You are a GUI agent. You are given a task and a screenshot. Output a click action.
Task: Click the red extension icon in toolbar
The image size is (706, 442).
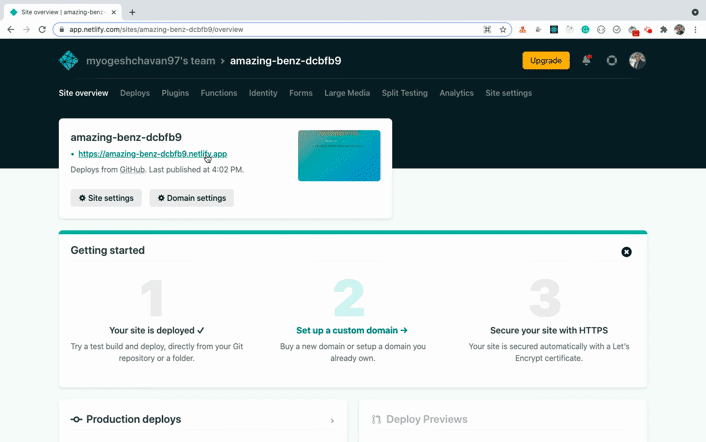click(x=648, y=30)
